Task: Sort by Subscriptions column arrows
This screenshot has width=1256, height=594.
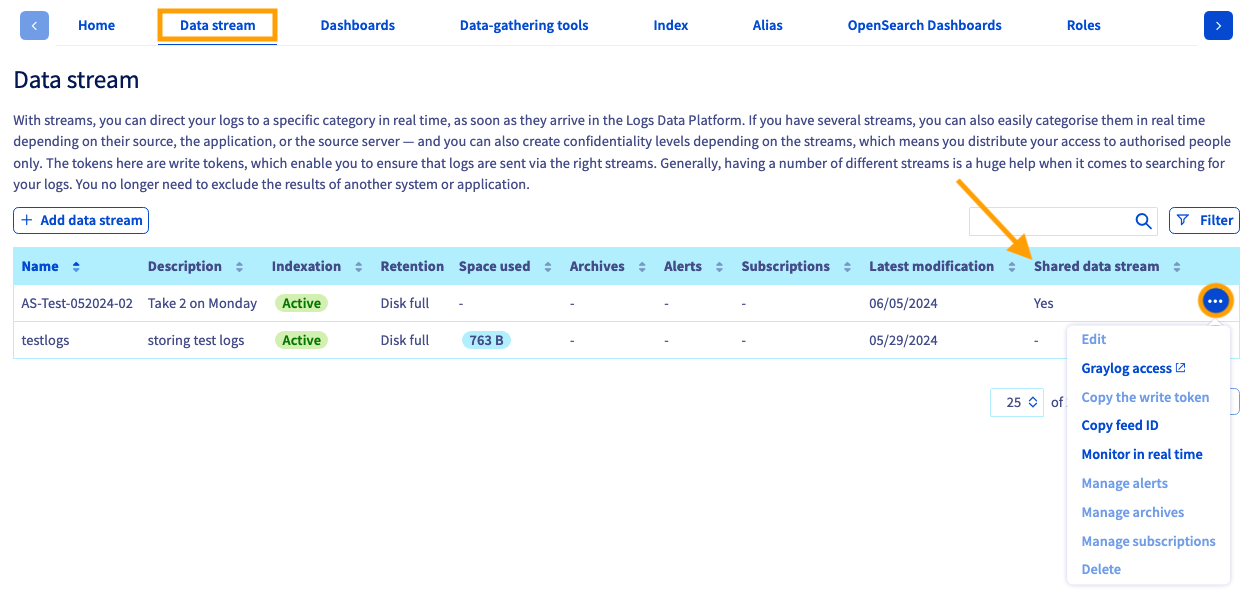Action: (x=847, y=267)
